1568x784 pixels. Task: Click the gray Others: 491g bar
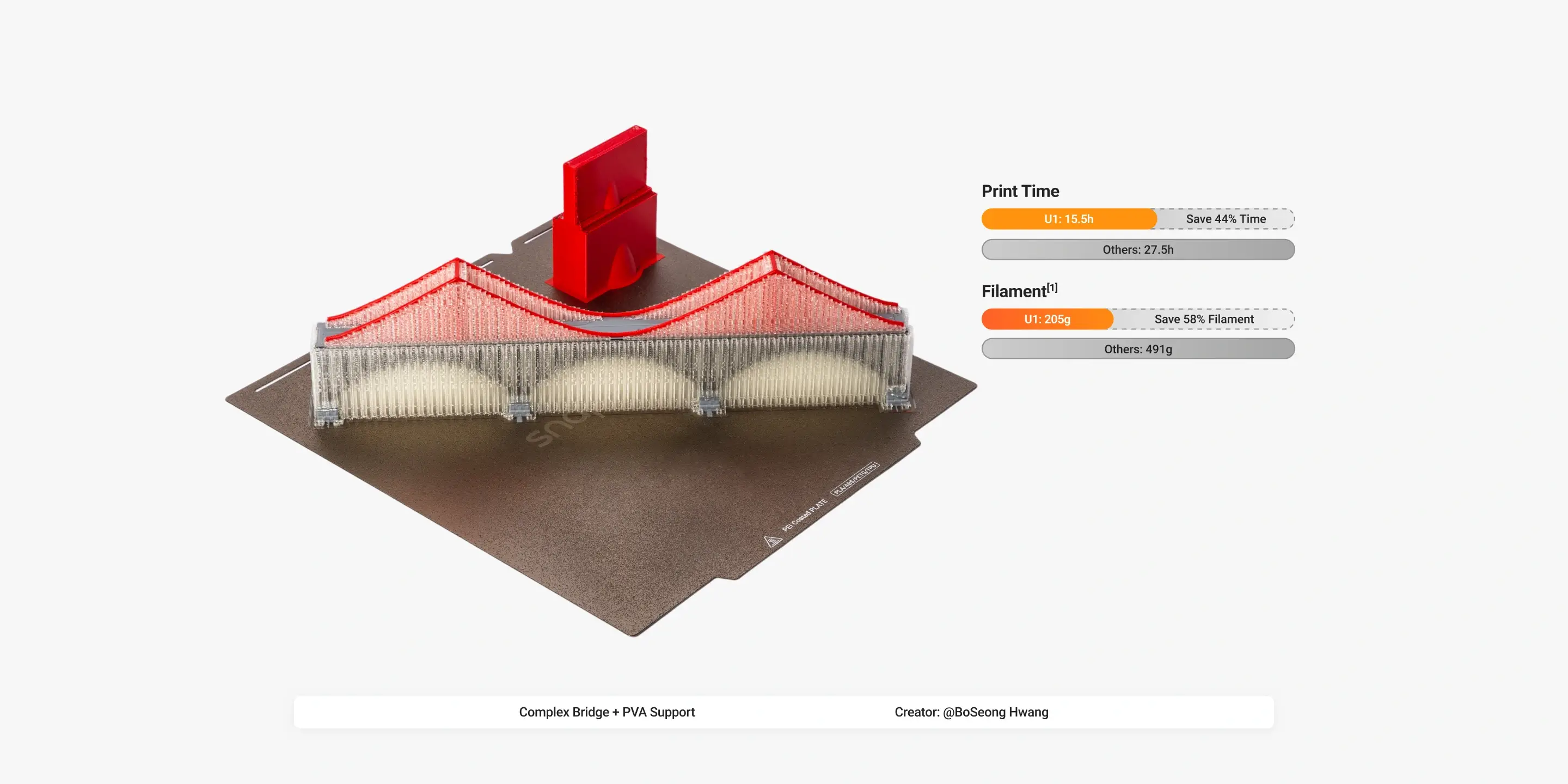(x=1138, y=350)
